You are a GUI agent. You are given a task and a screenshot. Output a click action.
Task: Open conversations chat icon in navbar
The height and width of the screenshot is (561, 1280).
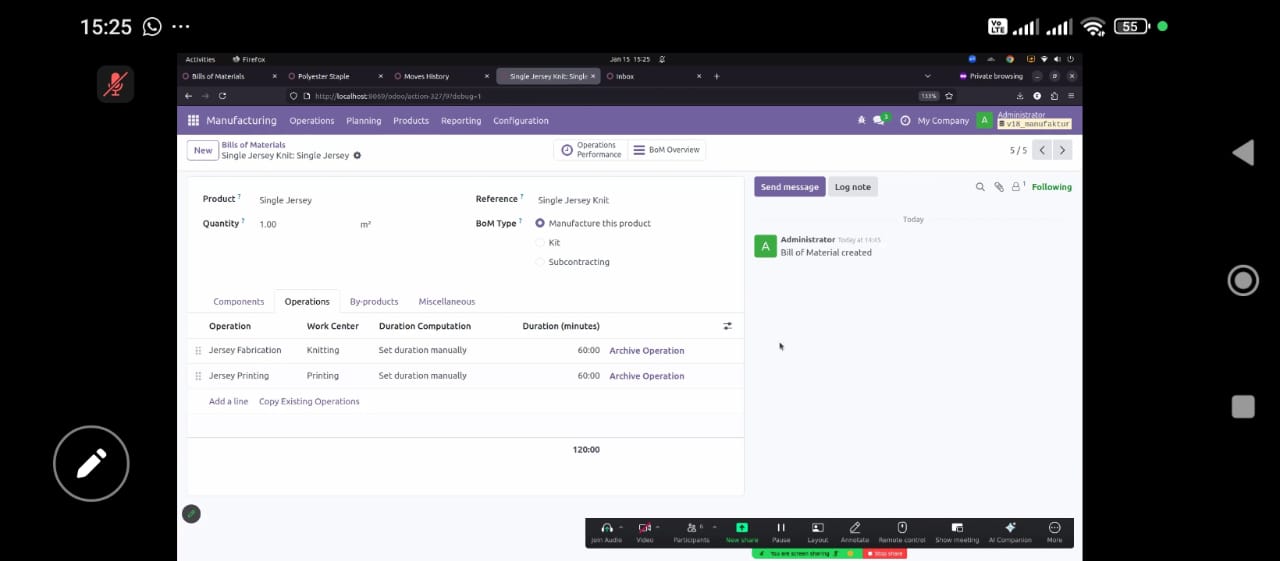tap(879, 121)
